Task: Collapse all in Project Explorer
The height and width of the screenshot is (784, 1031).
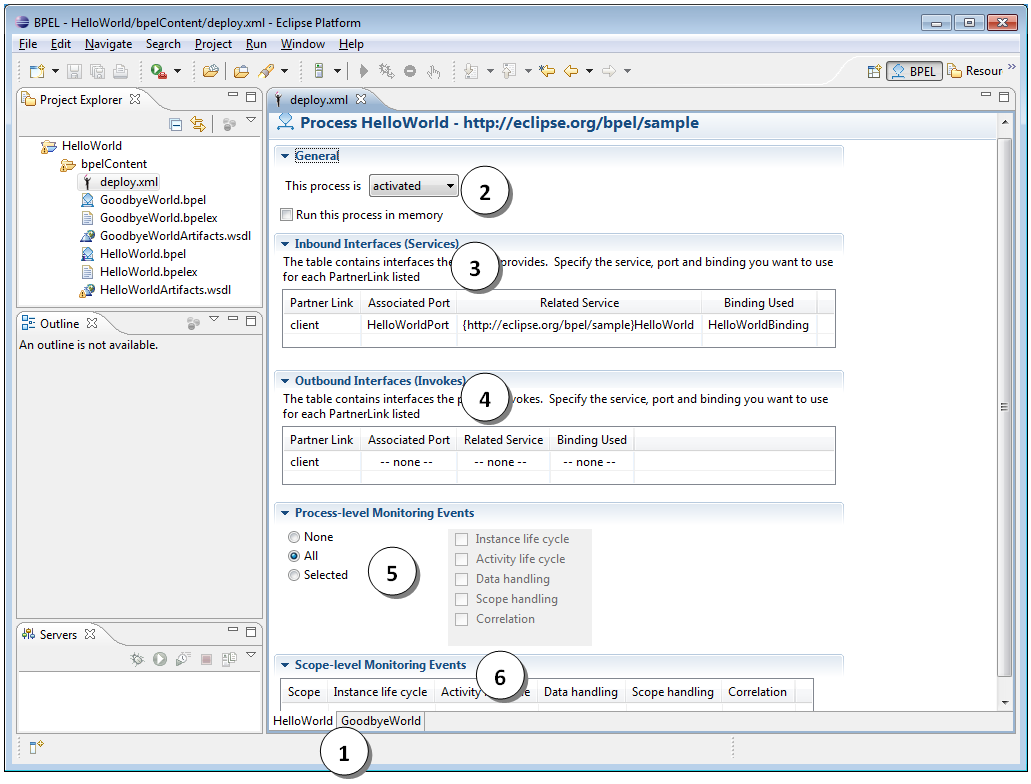Action: [x=176, y=124]
